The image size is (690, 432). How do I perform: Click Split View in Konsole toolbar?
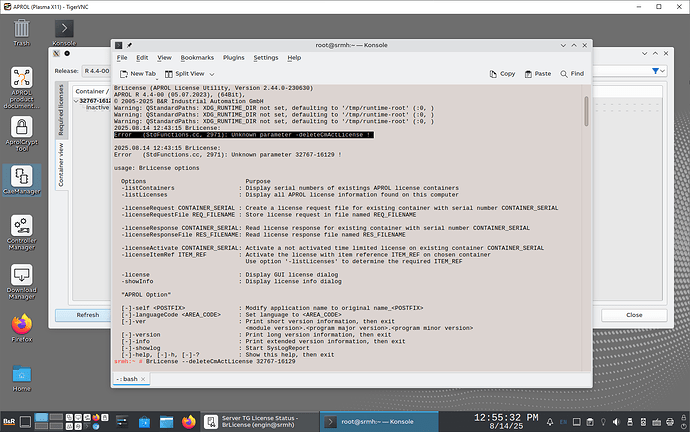tap(185, 74)
